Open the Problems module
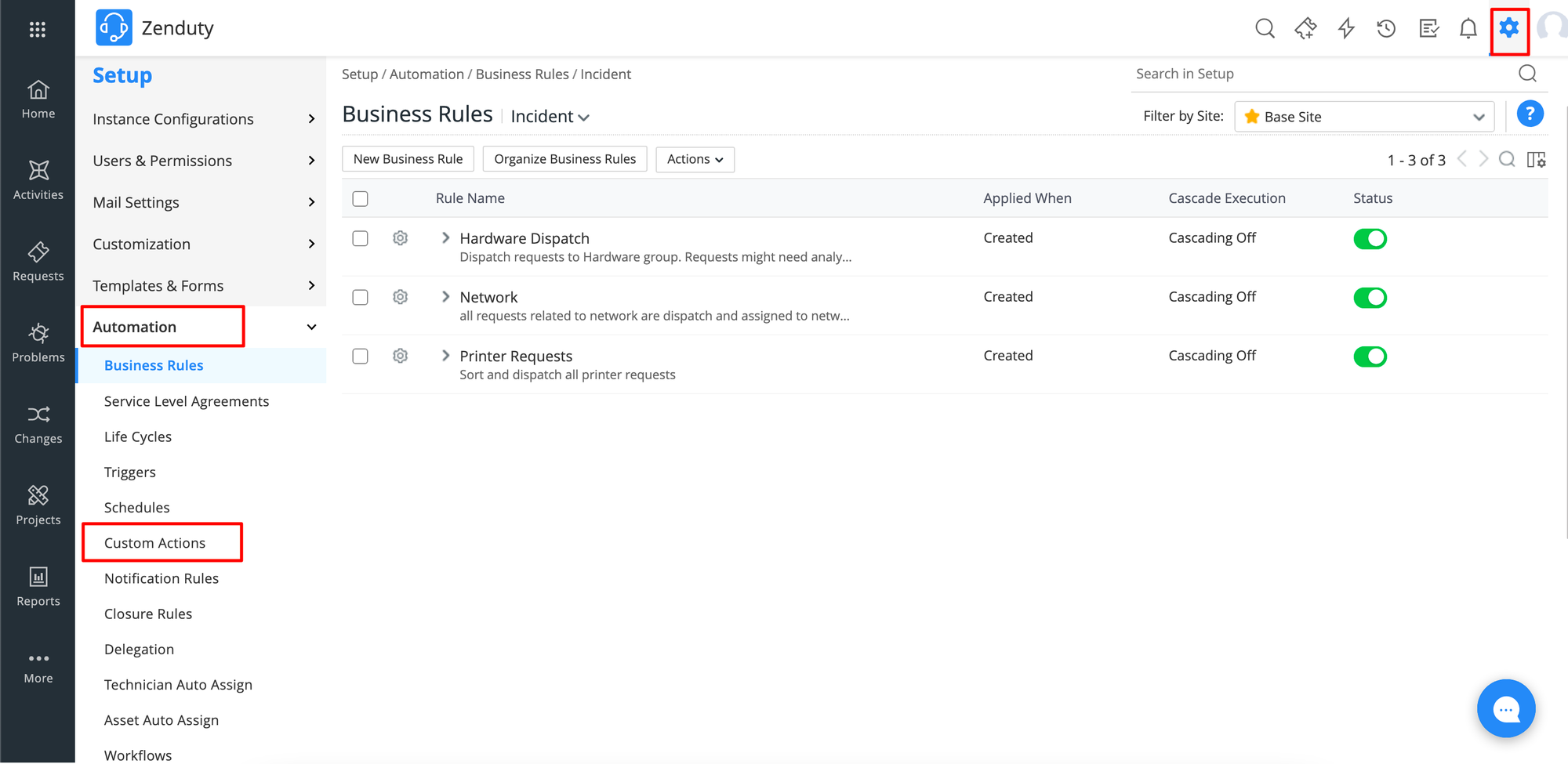The width and height of the screenshot is (1568, 764). tap(38, 343)
